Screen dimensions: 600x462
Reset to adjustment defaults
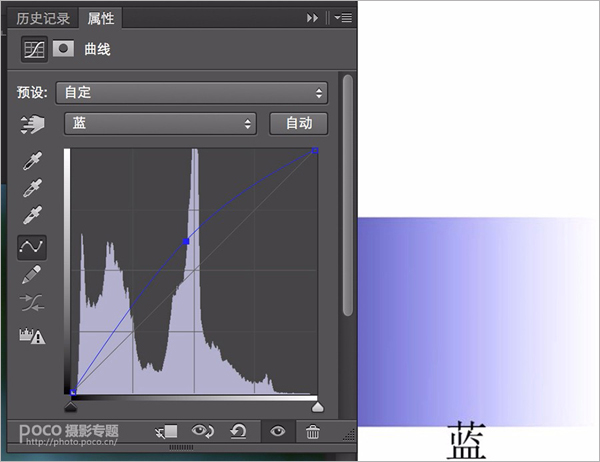pyautogui.click(x=238, y=431)
